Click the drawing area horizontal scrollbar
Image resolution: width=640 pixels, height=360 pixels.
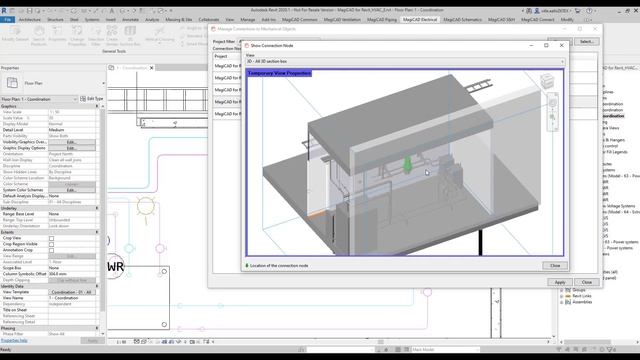[380, 342]
